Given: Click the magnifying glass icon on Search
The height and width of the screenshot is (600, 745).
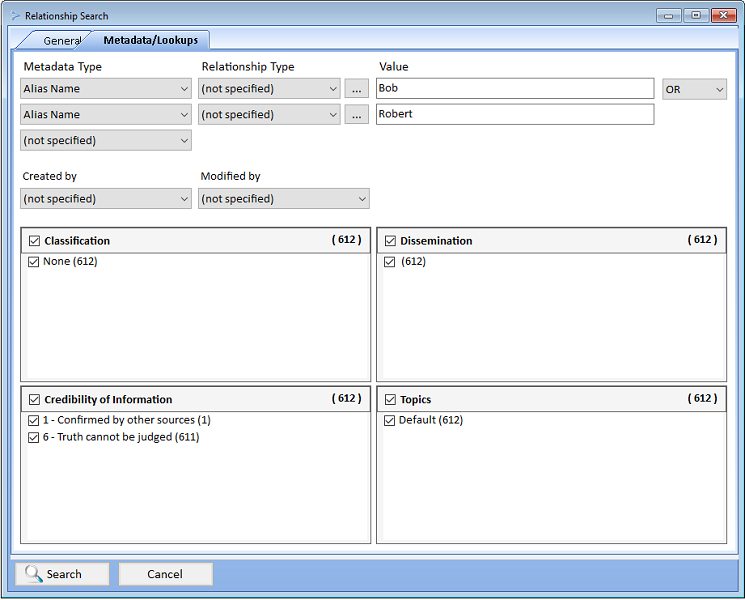Looking at the screenshot, I should (x=34, y=573).
